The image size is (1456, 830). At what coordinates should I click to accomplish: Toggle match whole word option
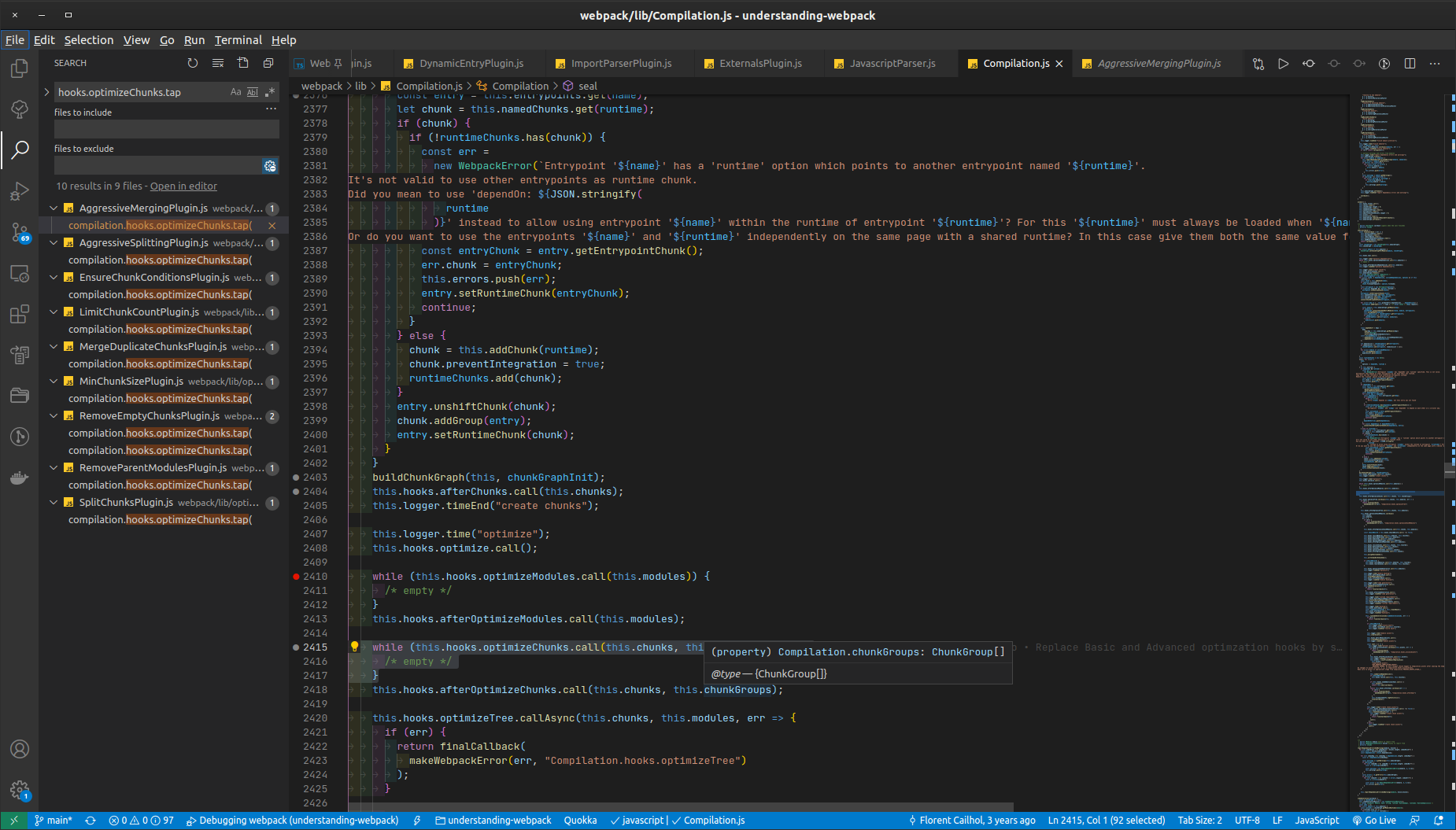252,92
